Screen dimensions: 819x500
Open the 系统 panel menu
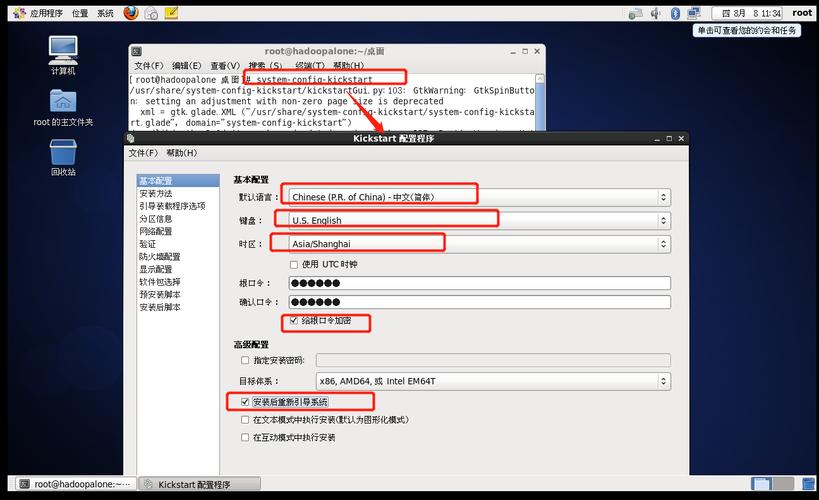105,13
